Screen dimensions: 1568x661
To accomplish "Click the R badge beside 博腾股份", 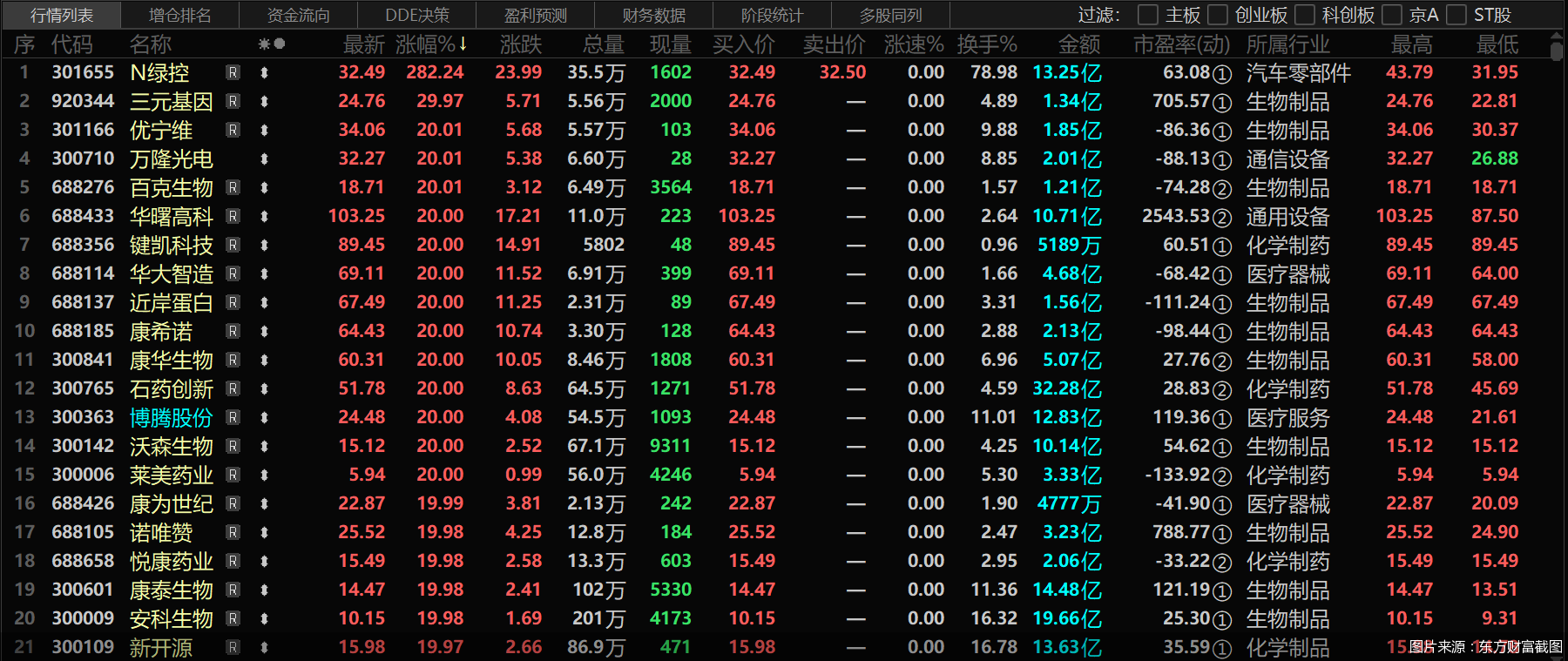I will pyautogui.click(x=233, y=418).
